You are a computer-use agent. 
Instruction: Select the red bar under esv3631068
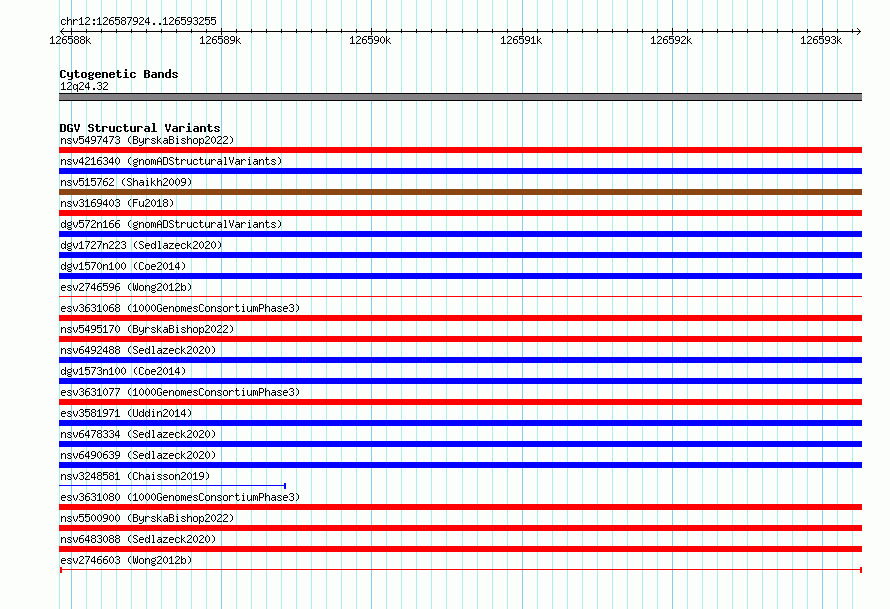tap(460, 318)
